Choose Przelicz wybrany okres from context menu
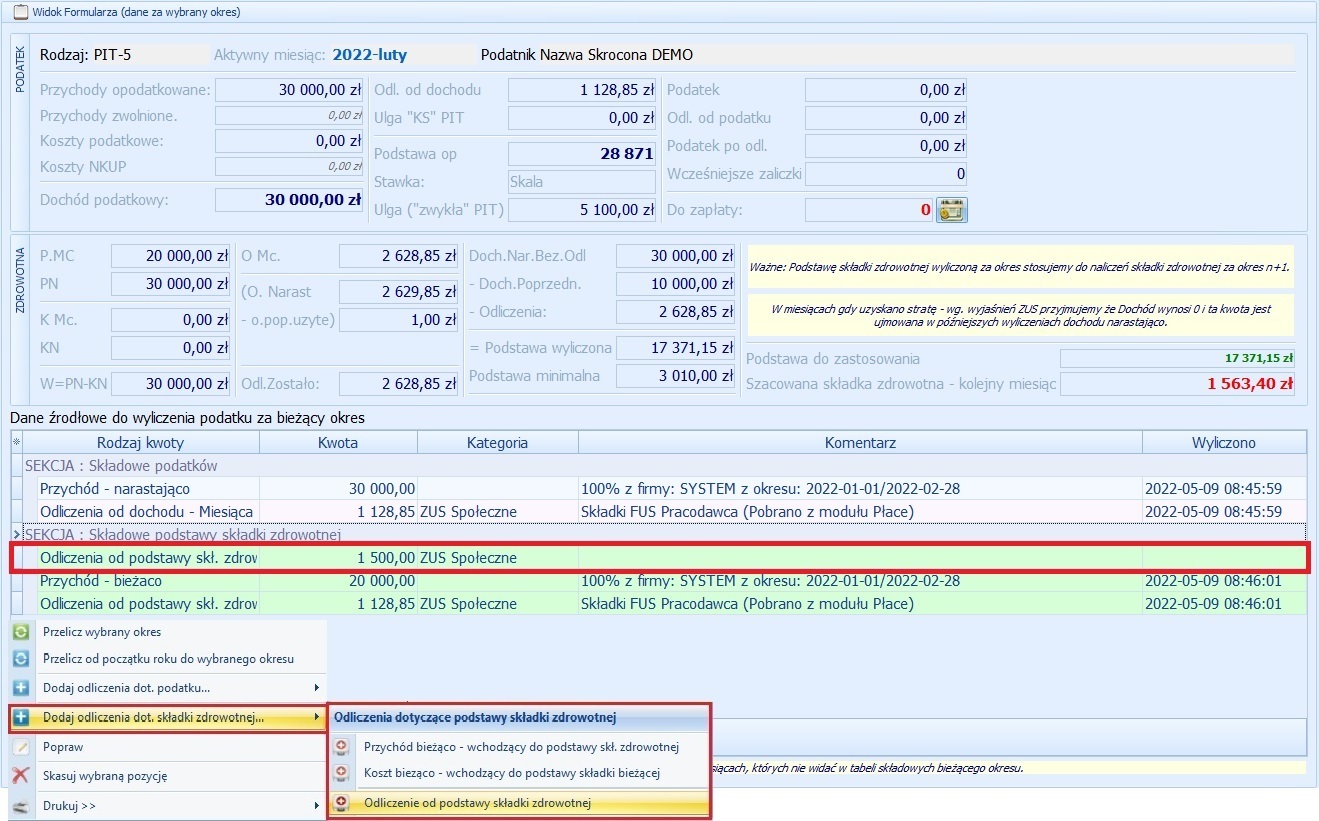Image resolution: width=1319 pixels, height=821 pixels. pos(168,632)
